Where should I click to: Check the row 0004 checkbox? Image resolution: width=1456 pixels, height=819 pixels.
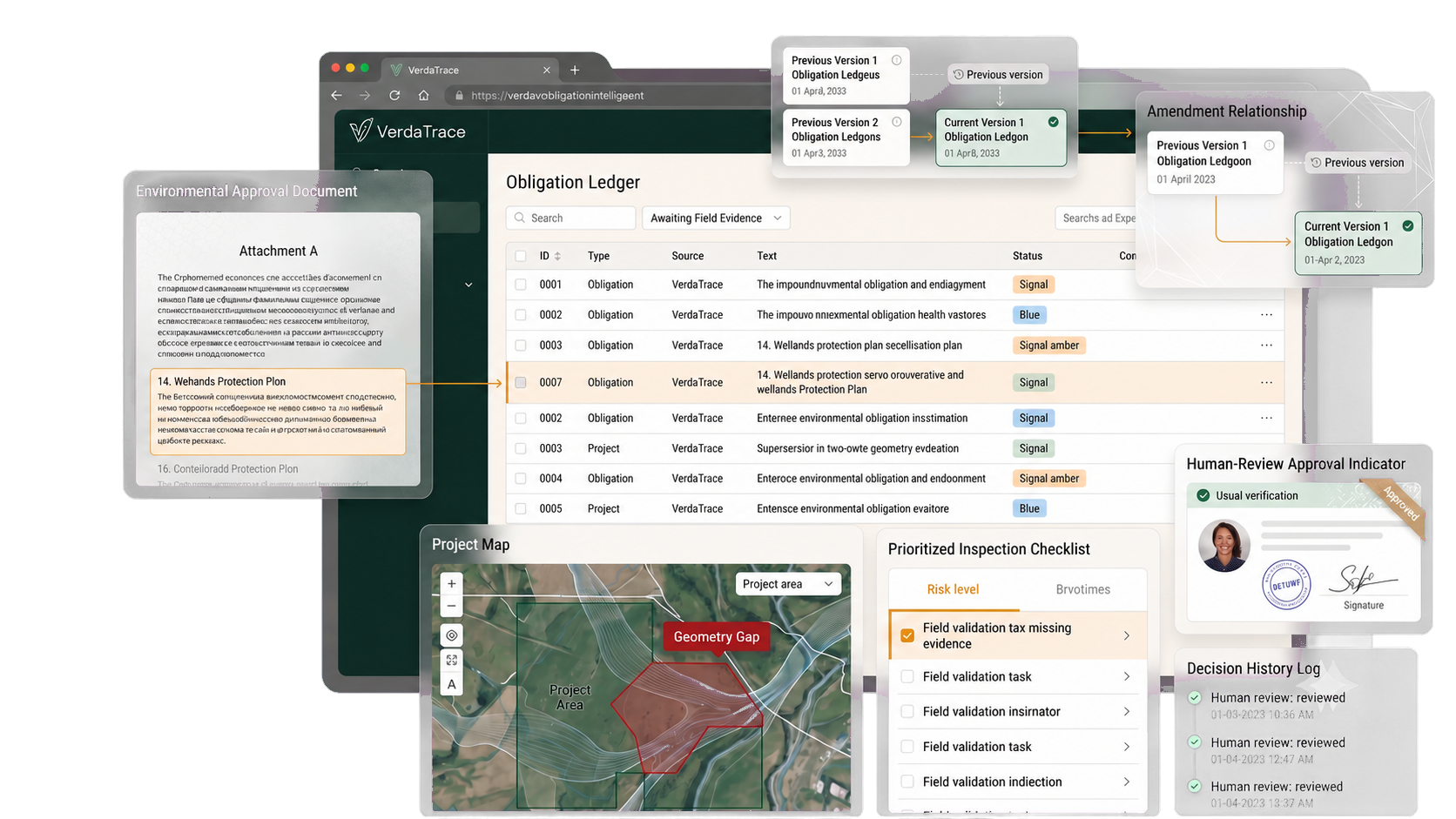click(x=521, y=479)
